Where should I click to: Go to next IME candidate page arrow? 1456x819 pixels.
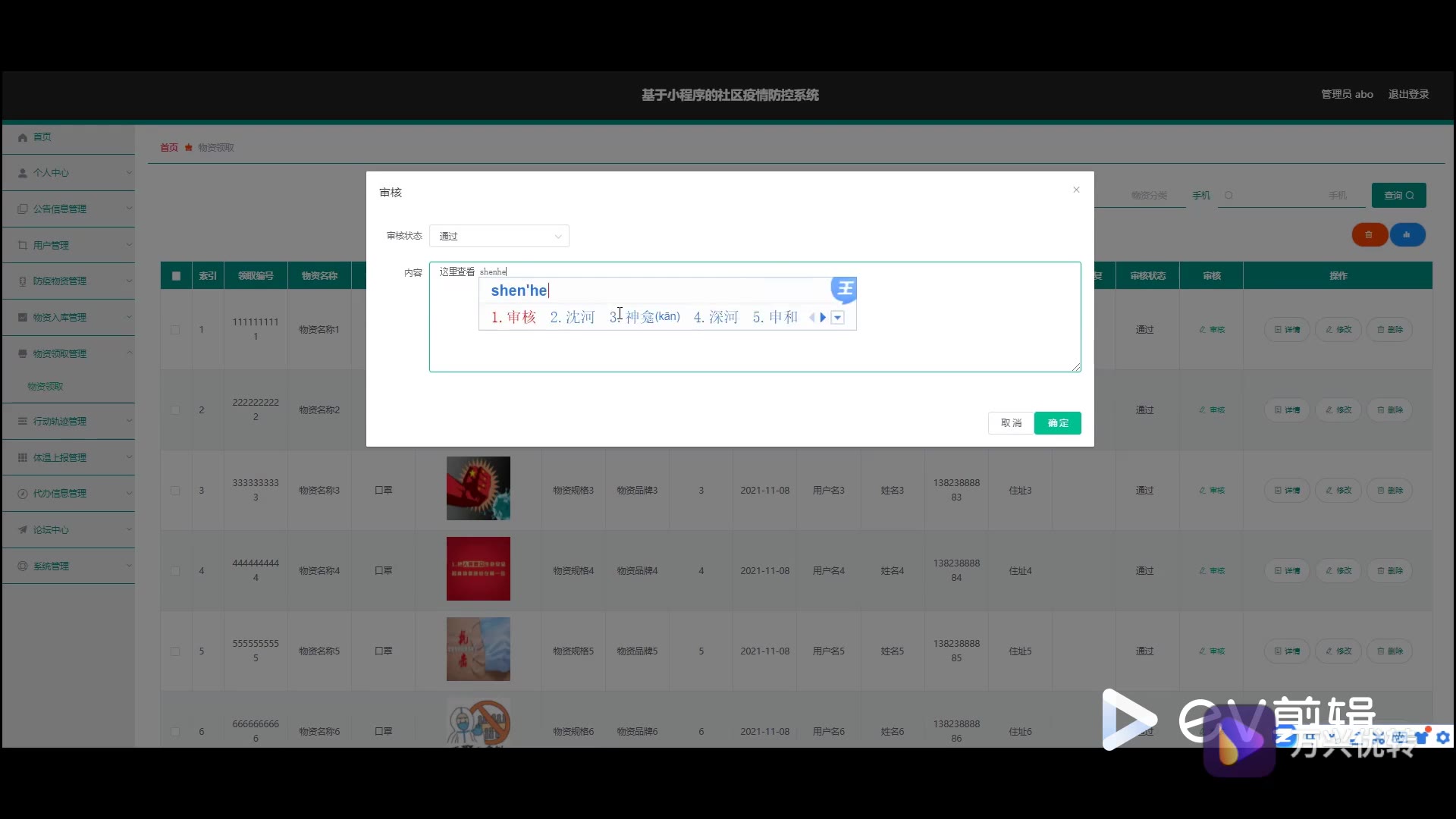(823, 318)
